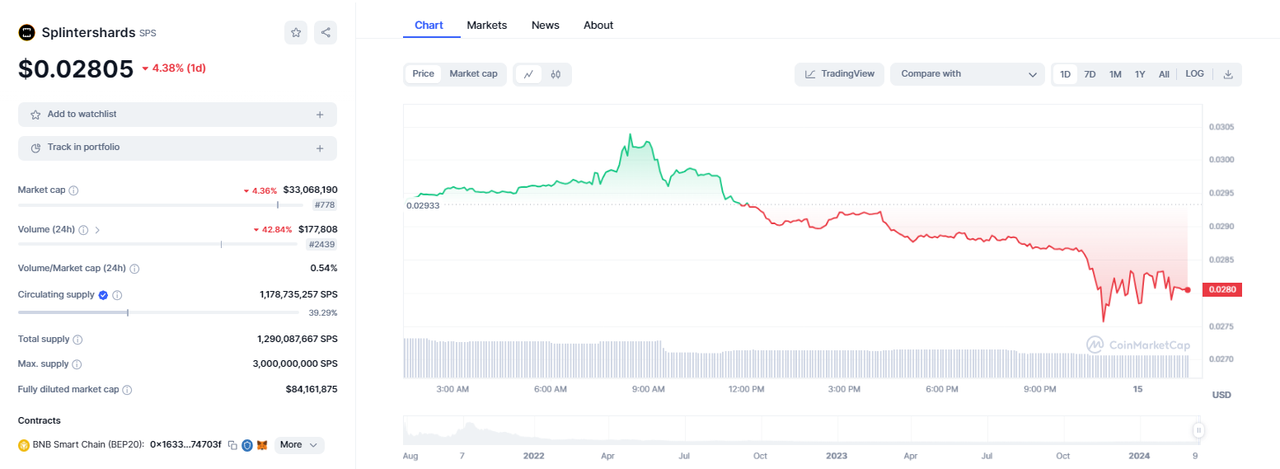Open the About tab
Screen dimensions: 1280x469
tap(598, 25)
